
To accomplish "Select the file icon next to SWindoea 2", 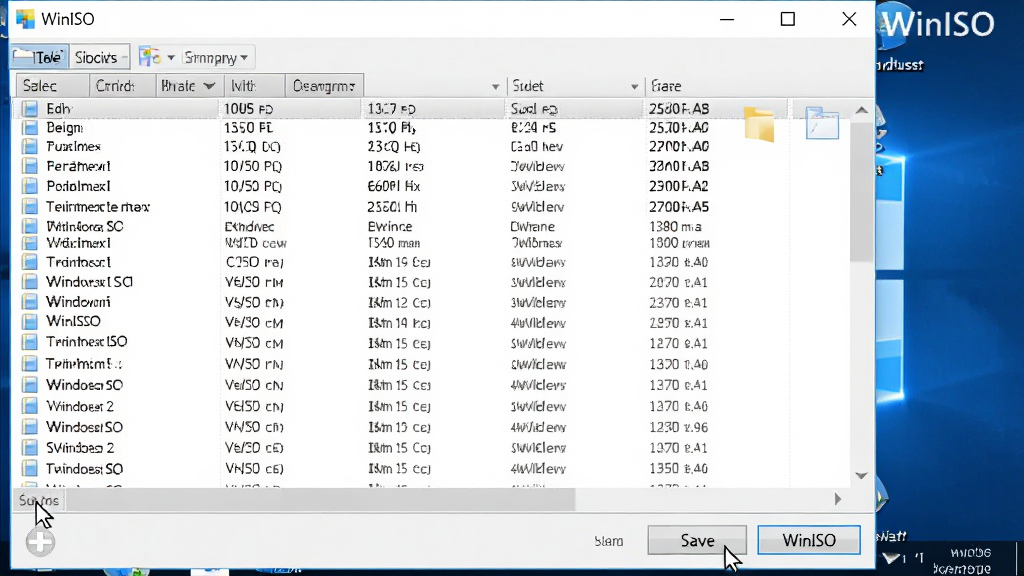I will [x=29, y=448].
